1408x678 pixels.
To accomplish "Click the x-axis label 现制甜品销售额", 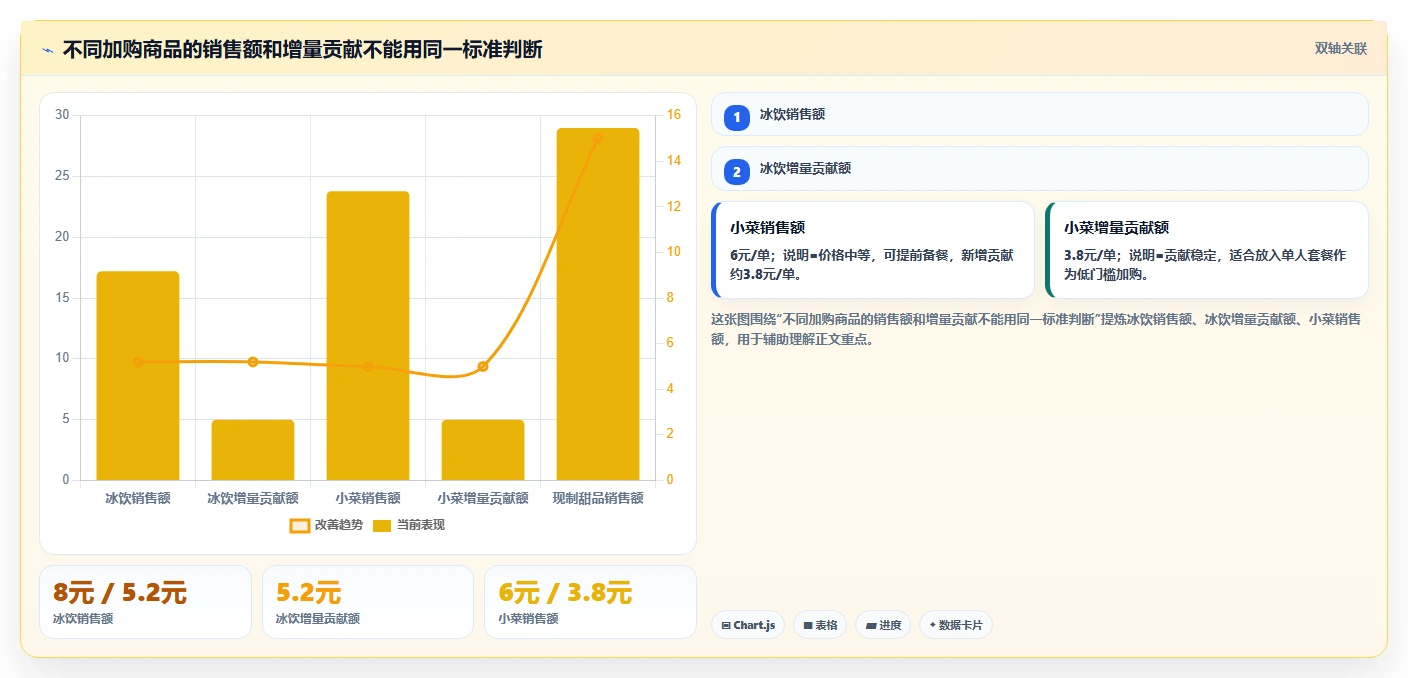I will point(598,498).
